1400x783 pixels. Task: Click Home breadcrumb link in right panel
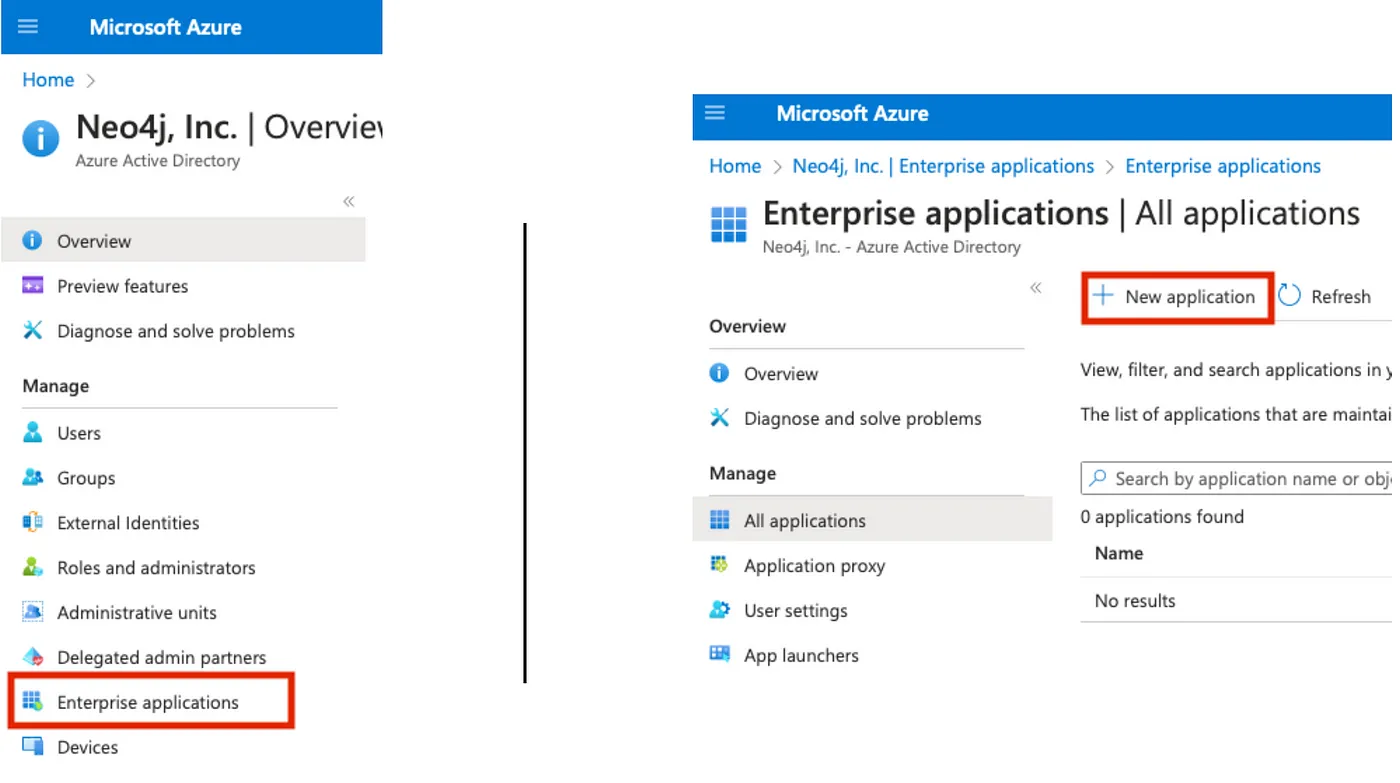735,166
